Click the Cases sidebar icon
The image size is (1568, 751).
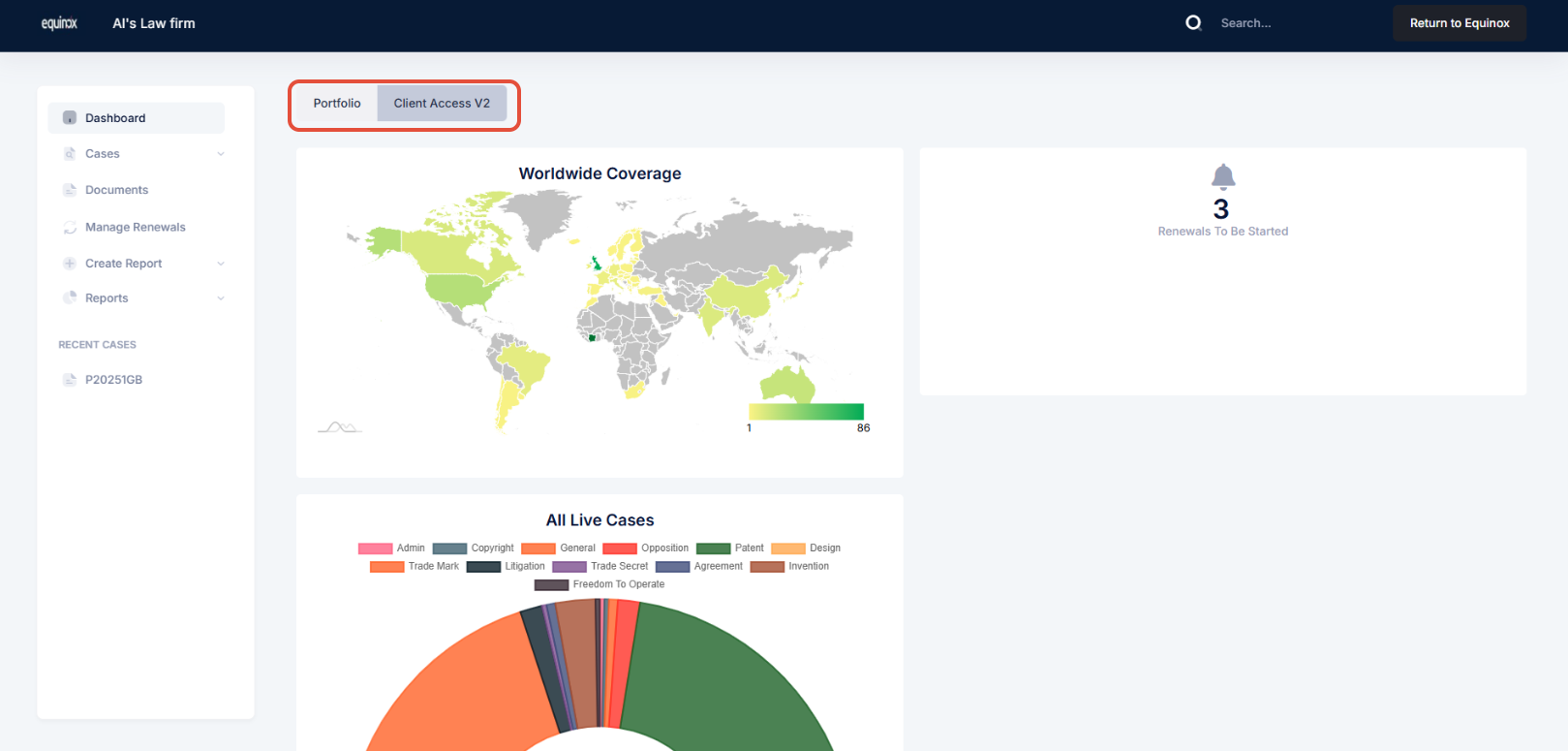pyautogui.click(x=70, y=154)
